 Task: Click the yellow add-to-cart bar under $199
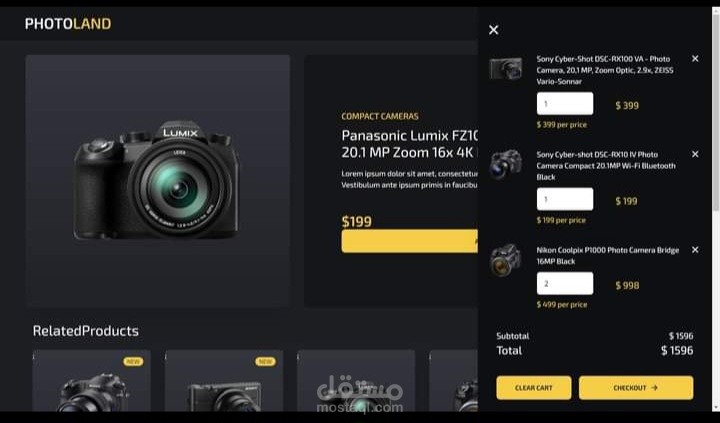coord(409,241)
